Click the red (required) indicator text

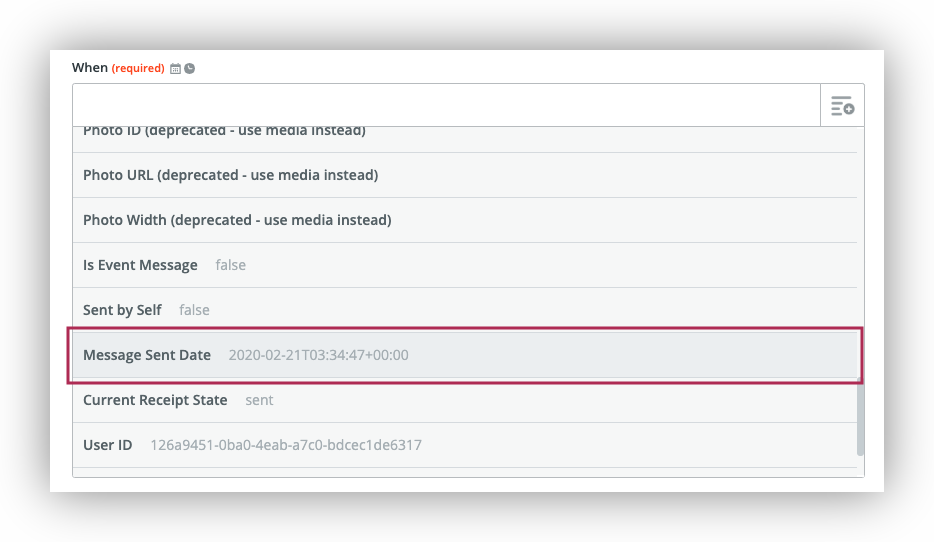(137, 69)
